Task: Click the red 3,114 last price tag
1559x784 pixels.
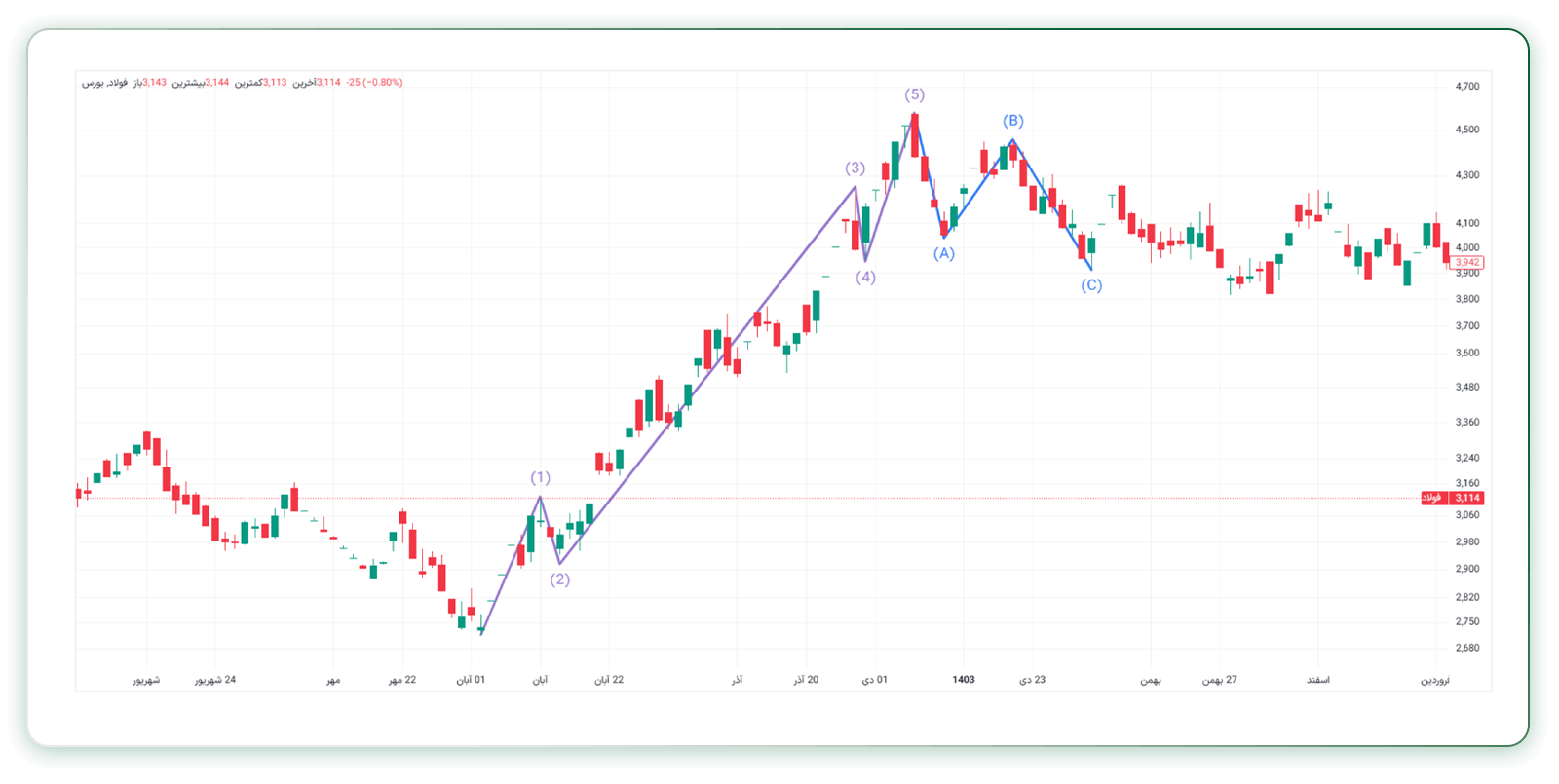Action: 1467,498
